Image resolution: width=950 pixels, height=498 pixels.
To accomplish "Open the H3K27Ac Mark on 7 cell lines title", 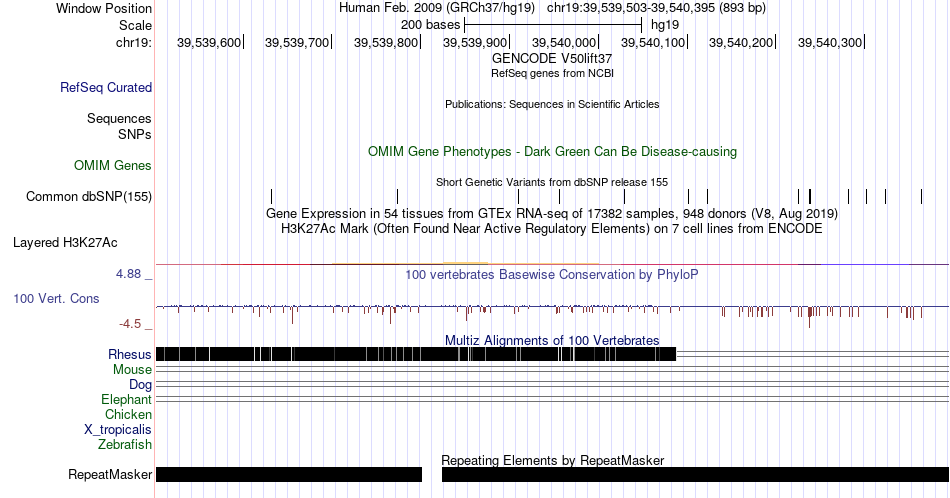I will tap(552, 228).
